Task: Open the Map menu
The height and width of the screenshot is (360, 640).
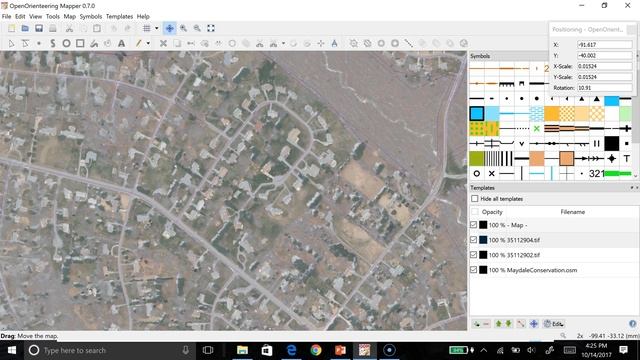Action: point(70,16)
